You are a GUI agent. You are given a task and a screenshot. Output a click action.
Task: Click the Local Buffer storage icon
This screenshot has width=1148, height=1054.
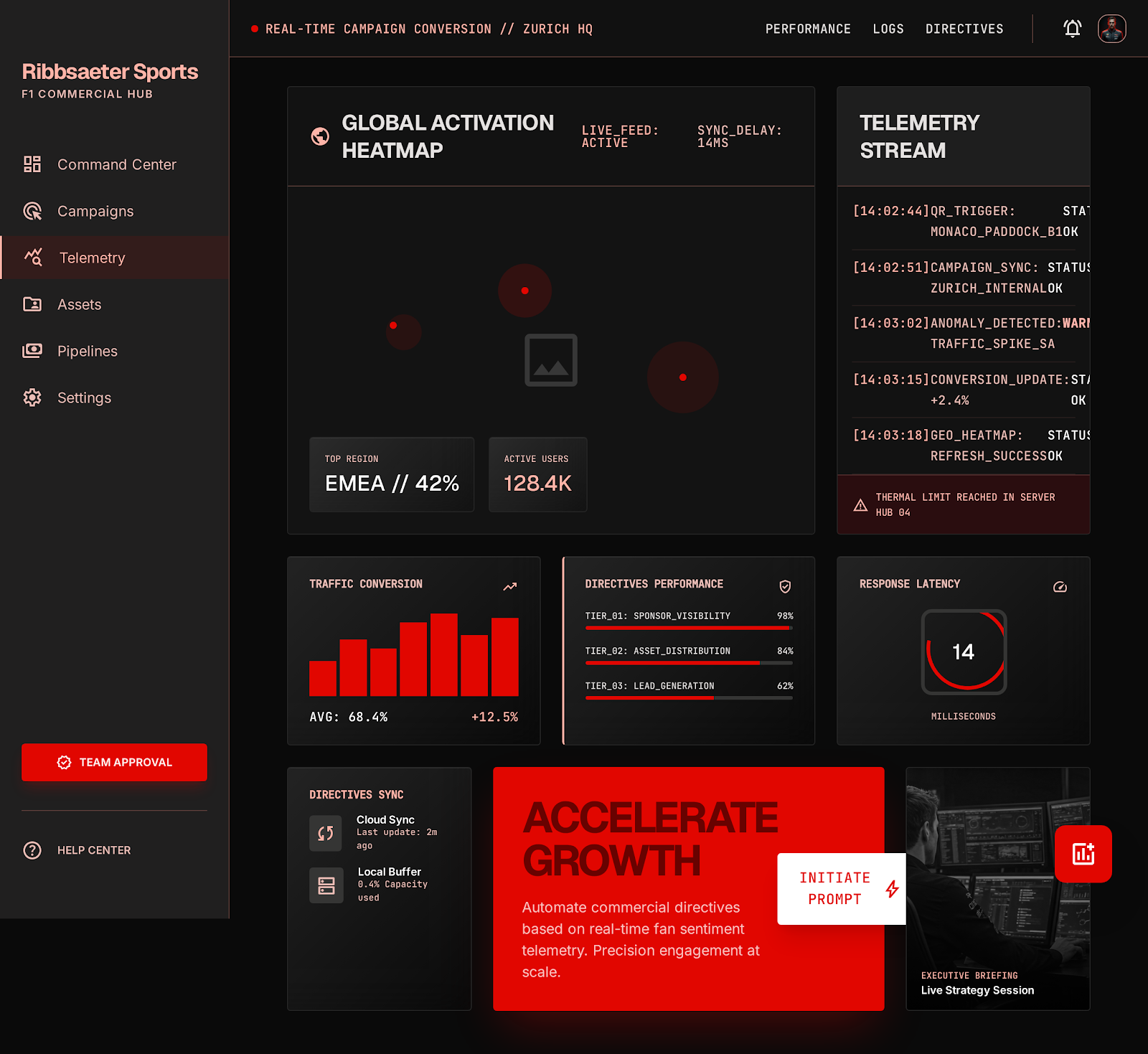coord(326,885)
